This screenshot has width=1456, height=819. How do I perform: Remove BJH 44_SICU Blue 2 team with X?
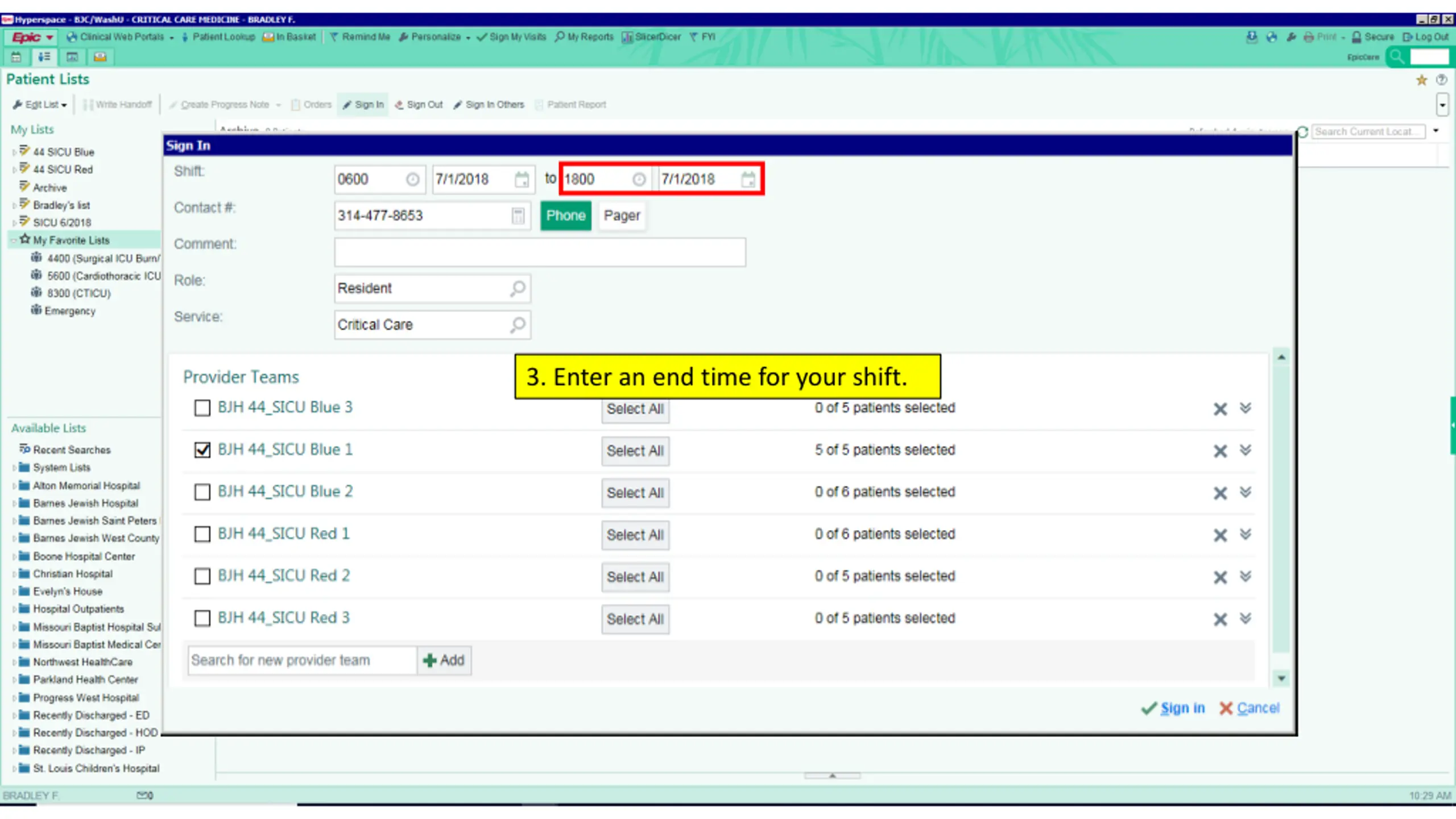[x=1220, y=493]
